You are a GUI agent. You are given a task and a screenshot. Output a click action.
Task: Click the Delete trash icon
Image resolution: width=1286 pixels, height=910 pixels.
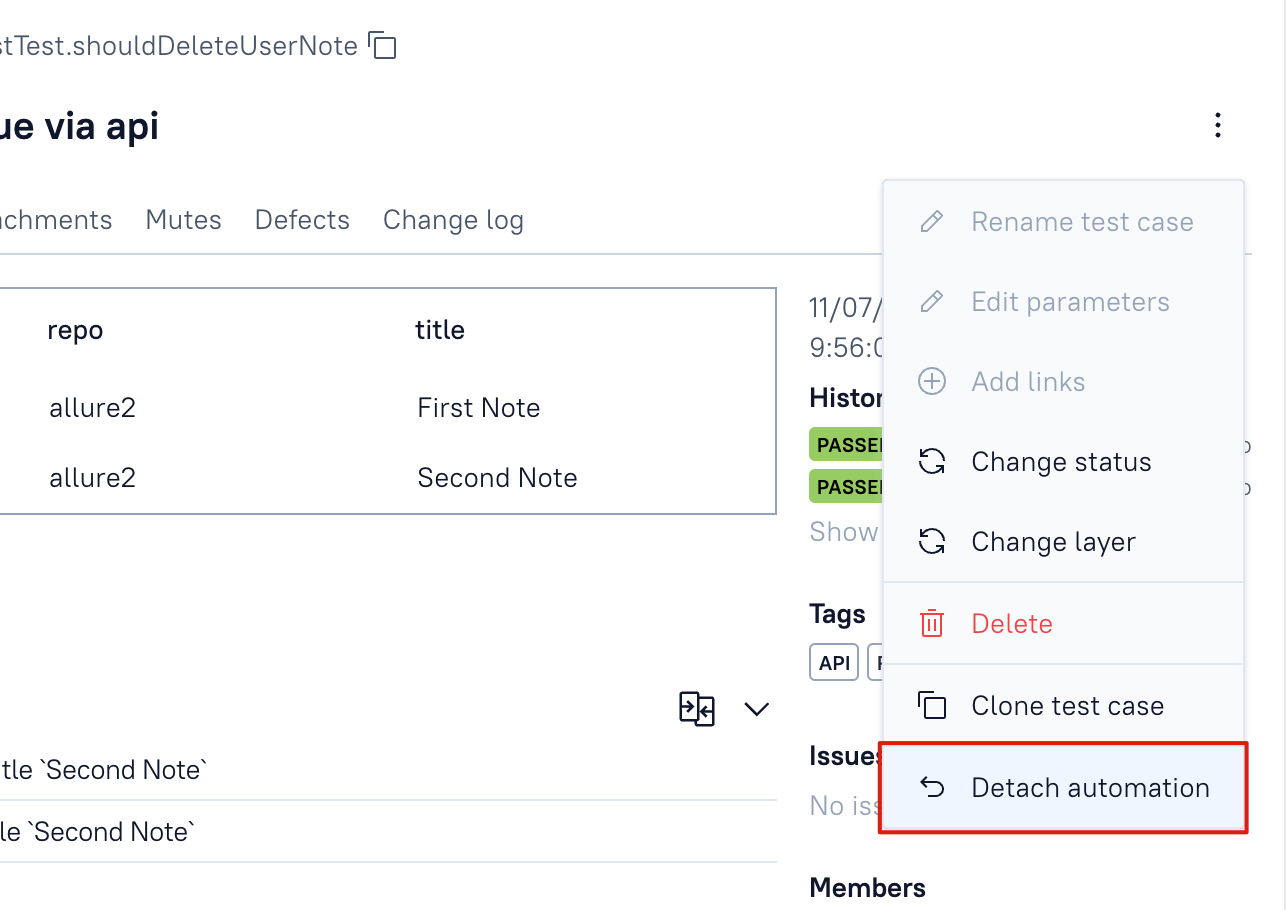coord(931,623)
